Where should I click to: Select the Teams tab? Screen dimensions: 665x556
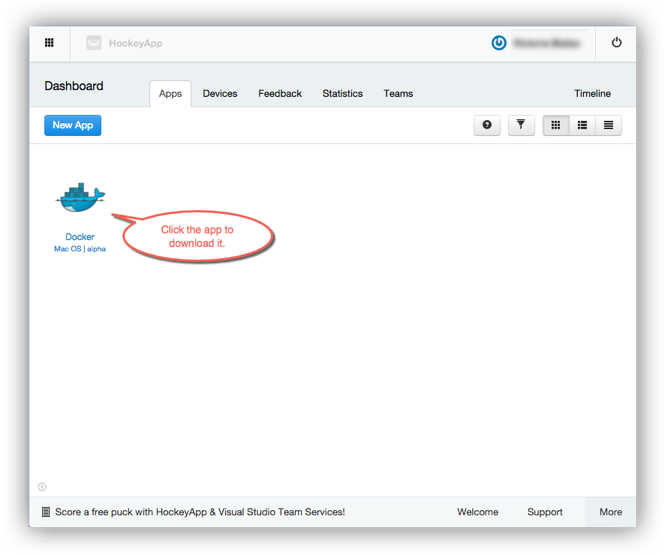point(398,93)
